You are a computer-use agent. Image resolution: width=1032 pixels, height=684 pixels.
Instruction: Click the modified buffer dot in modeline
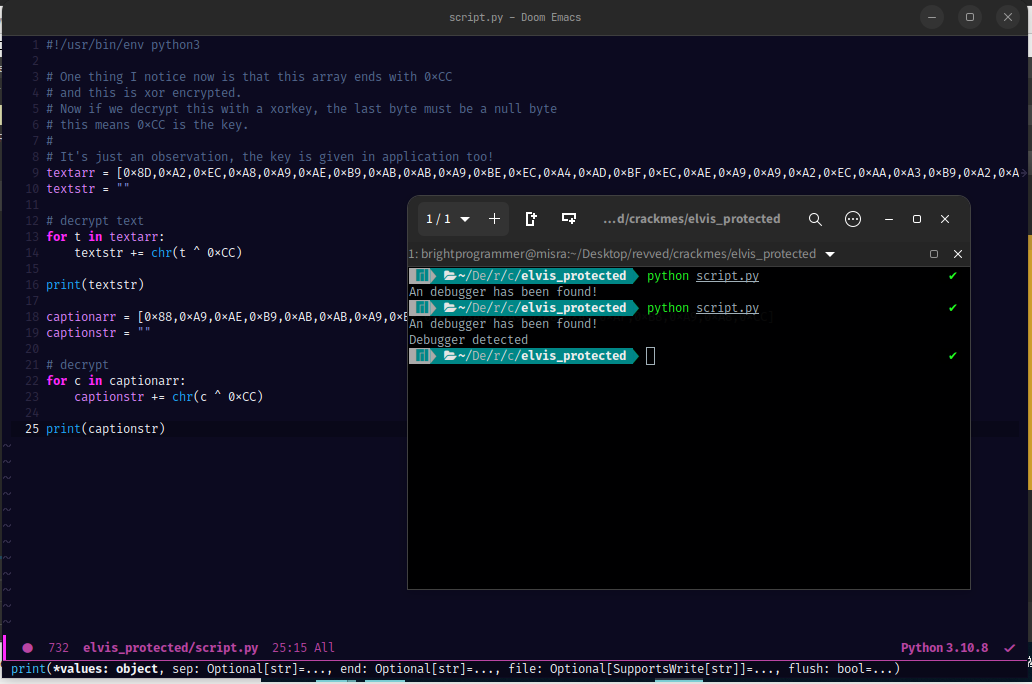(x=28, y=648)
